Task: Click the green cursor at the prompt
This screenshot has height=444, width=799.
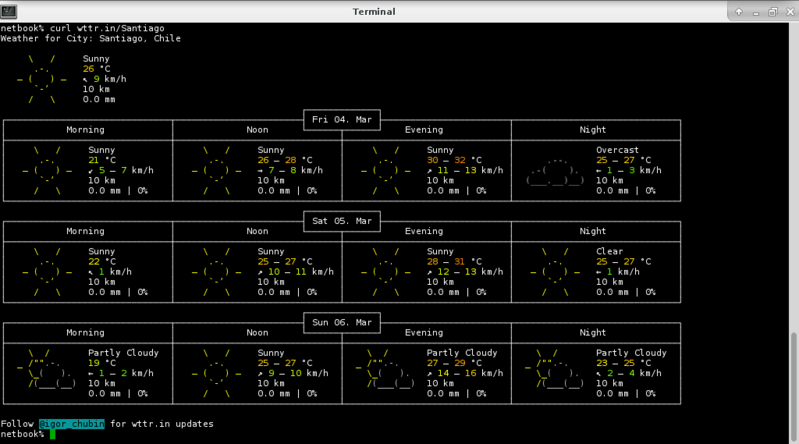Action: 52,434
